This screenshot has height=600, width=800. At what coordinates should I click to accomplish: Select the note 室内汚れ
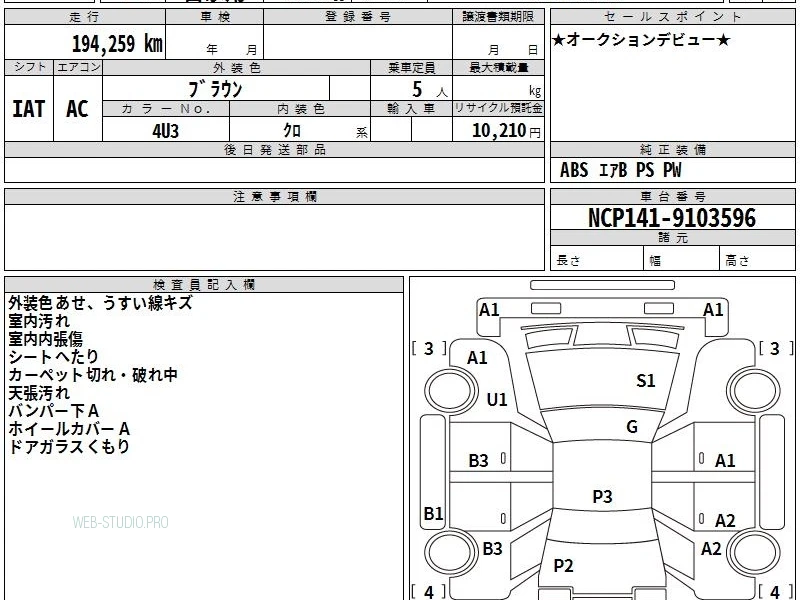39,321
